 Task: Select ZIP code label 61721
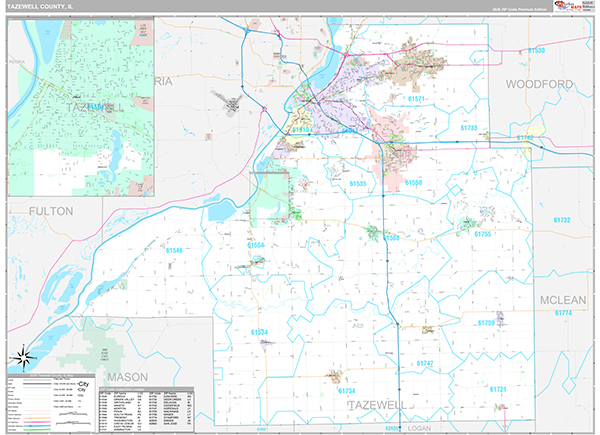498,389
